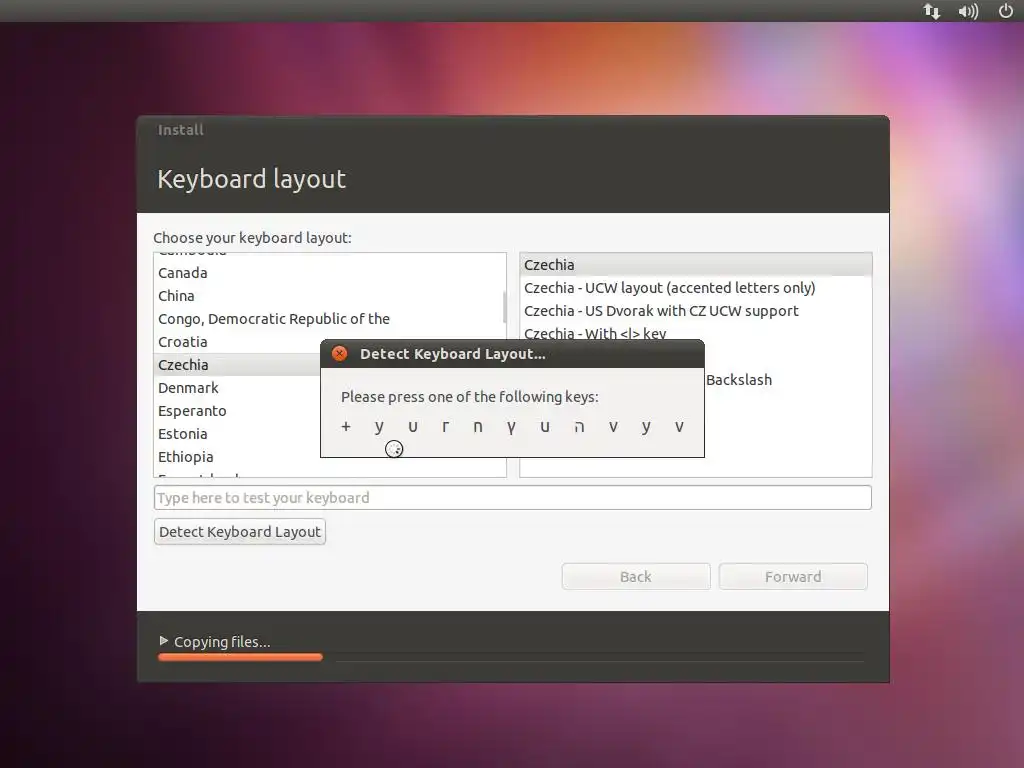Image resolution: width=1024 pixels, height=768 pixels.
Task: Select Estonia in the country list
Action: point(238,434)
